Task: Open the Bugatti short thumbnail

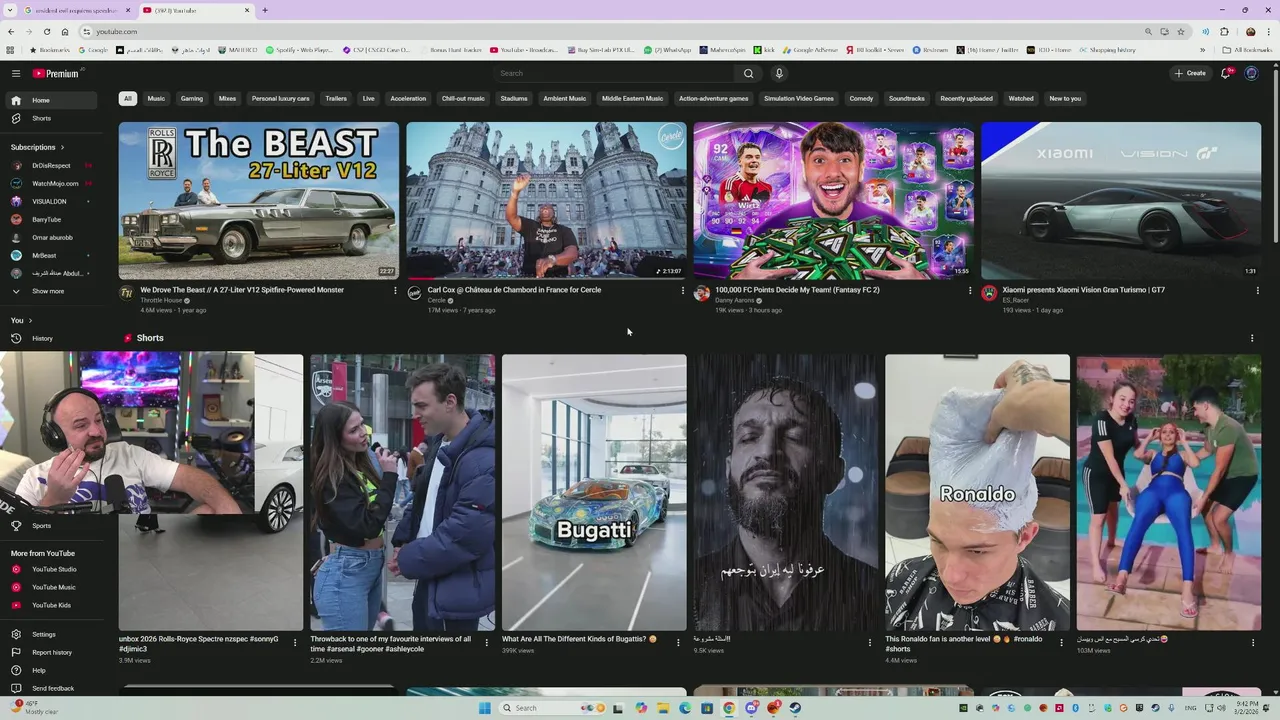Action: 594,492
